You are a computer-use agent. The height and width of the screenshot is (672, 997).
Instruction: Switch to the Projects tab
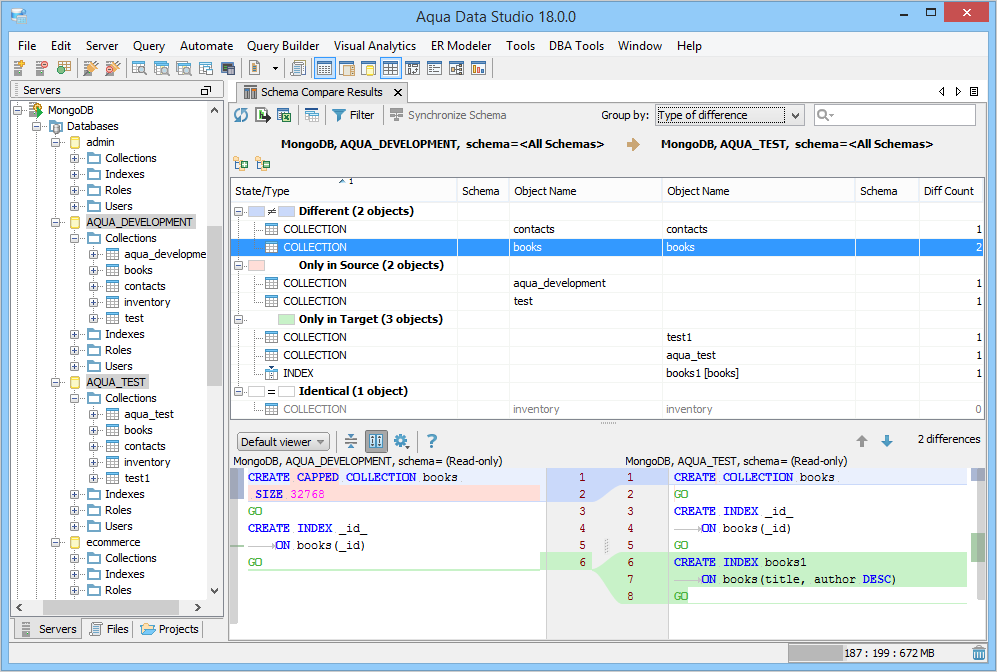click(170, 629)
